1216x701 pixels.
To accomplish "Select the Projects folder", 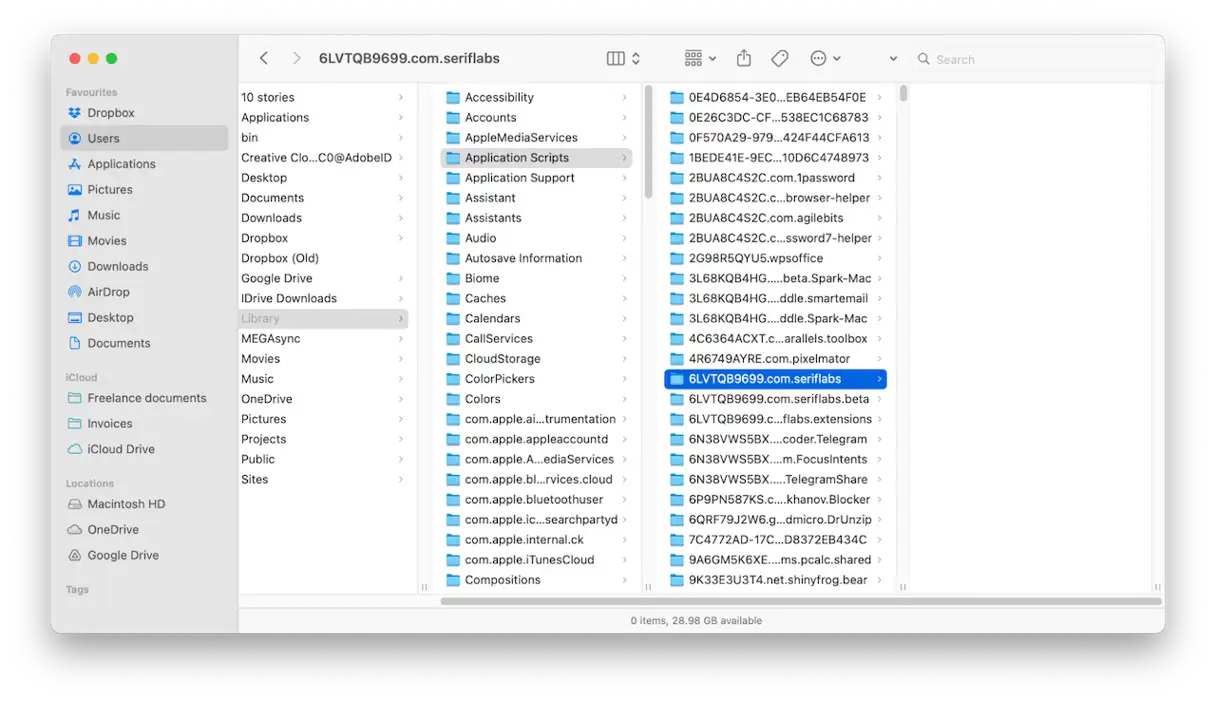I will (324, 439).
